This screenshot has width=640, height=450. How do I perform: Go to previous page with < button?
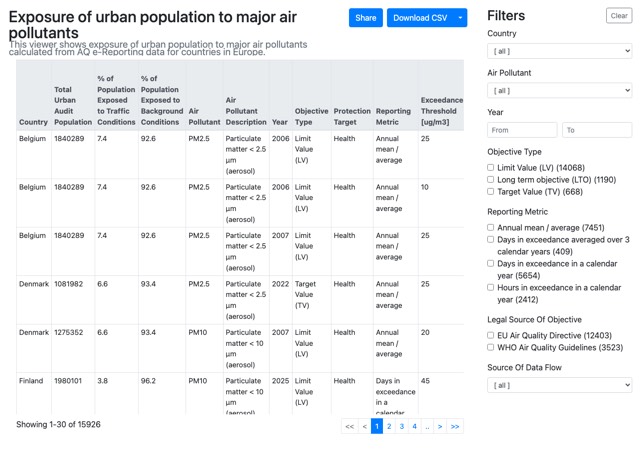(x=364, y=426)
